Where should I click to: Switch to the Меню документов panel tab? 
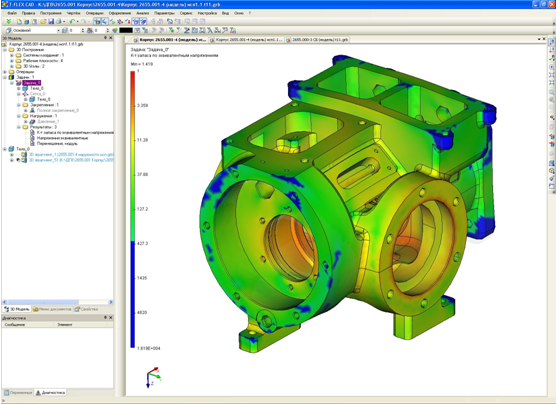tap(52, 309)
